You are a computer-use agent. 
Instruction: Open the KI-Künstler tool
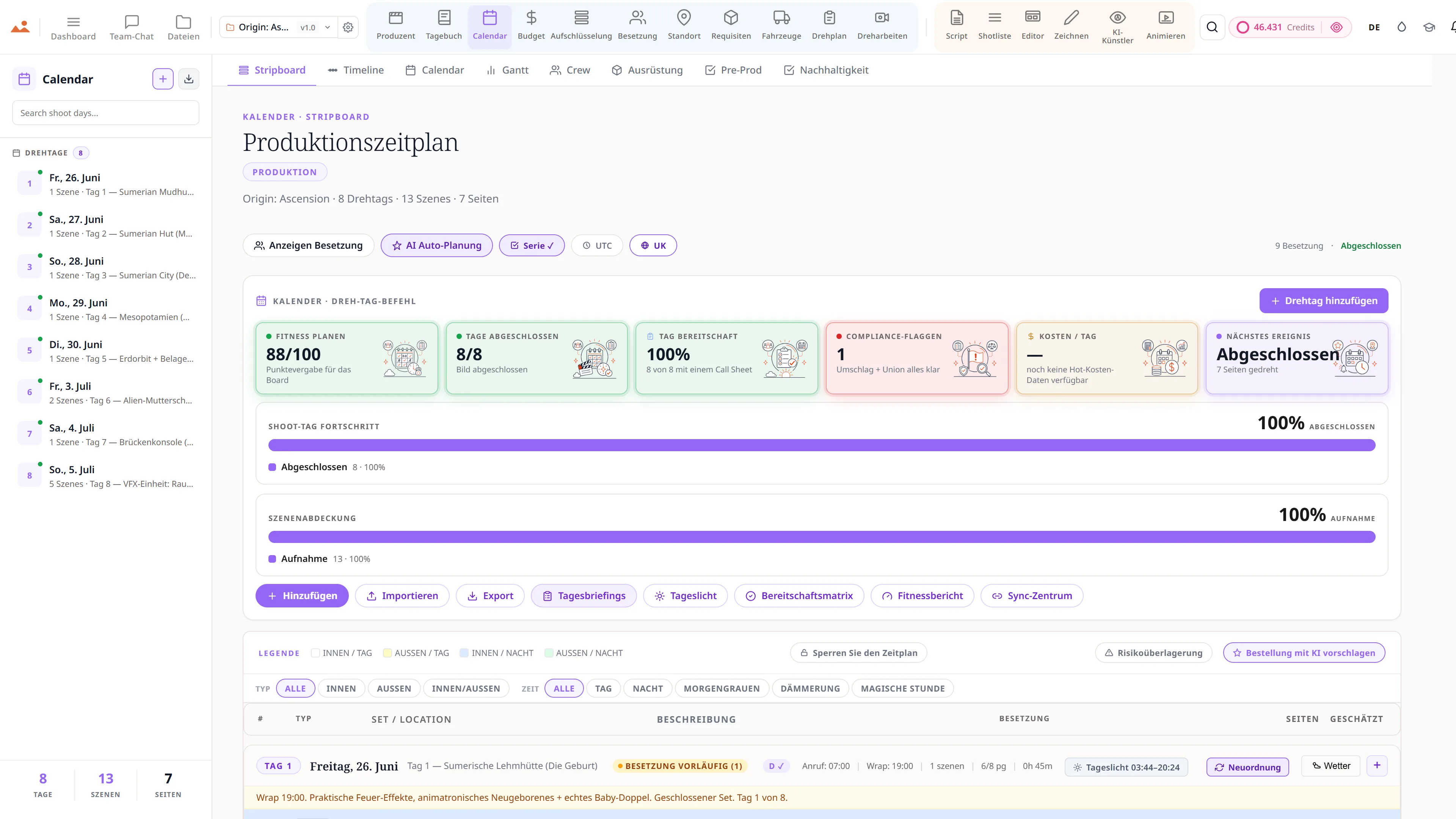tap(1117, 28)
